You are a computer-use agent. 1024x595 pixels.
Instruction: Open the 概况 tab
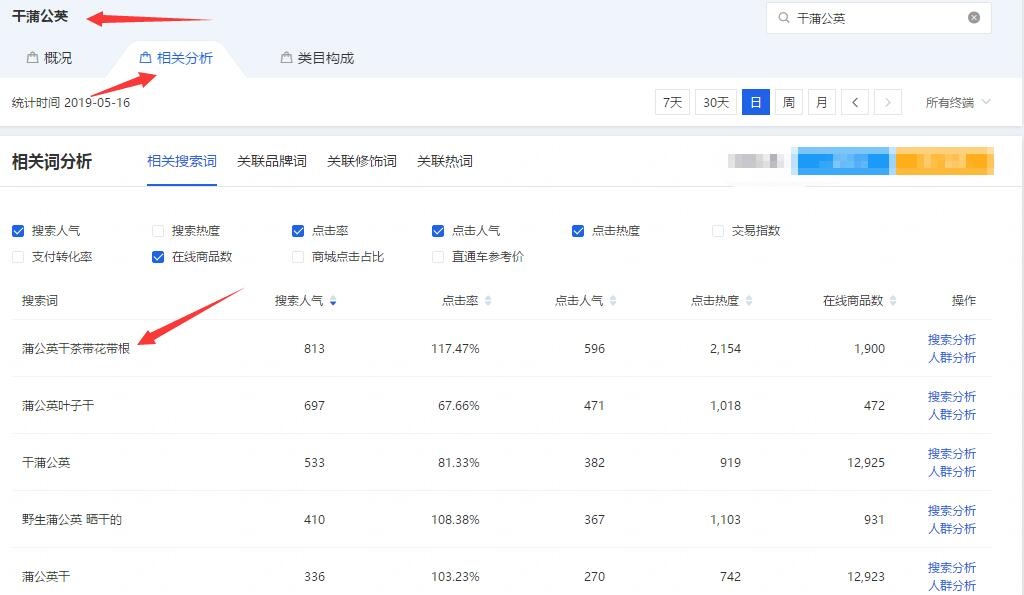pos(50,58)
